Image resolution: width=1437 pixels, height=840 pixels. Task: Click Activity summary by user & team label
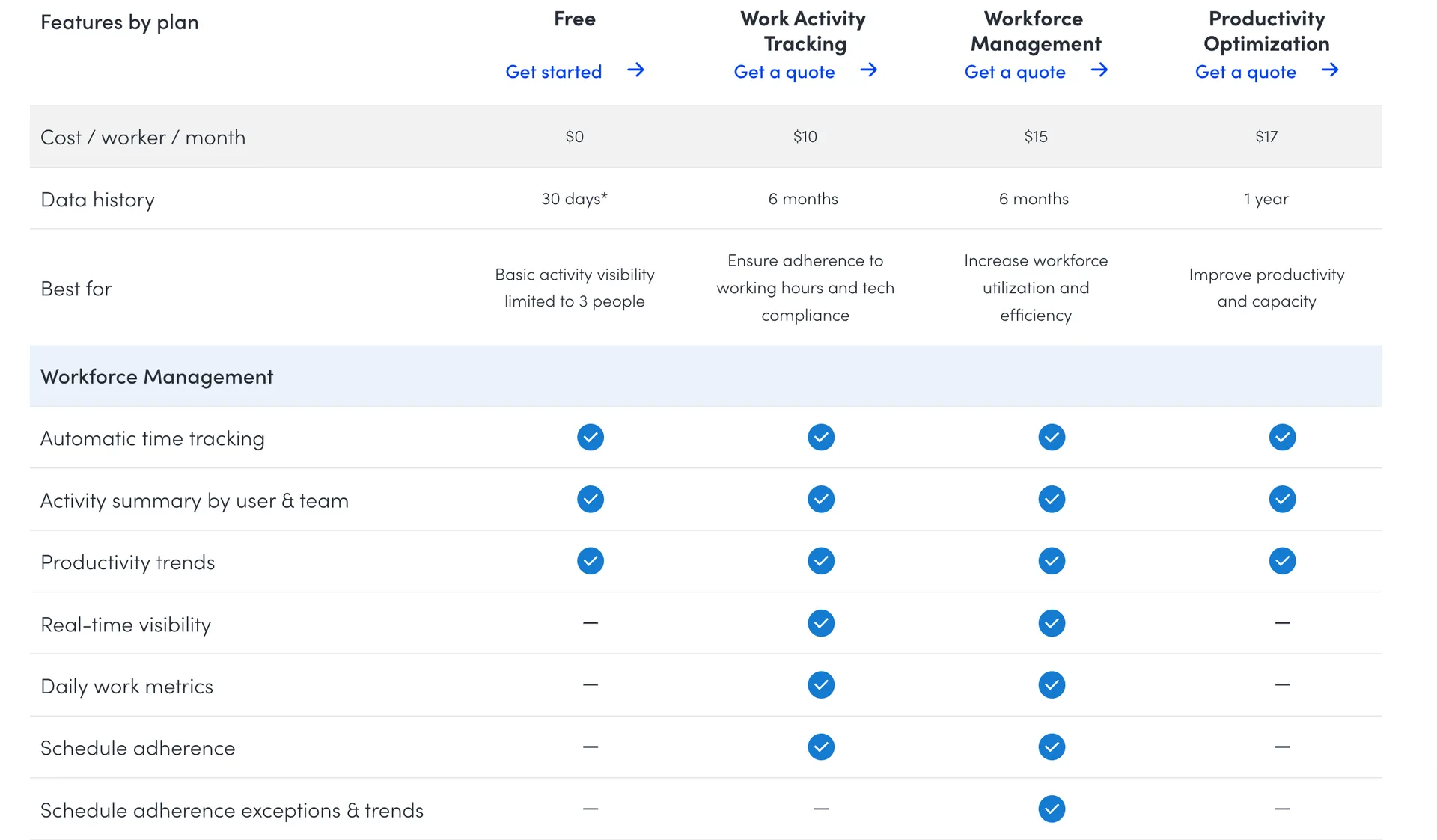pyautogui.click(x=195, y=500)
